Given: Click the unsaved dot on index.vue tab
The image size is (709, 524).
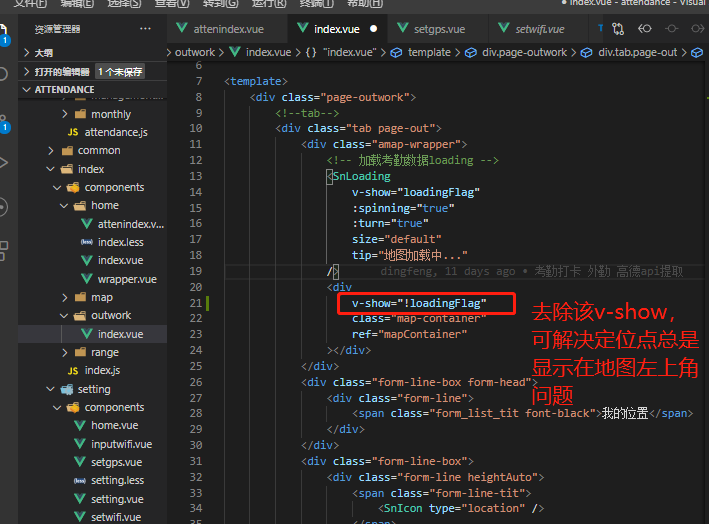Looking at the screenshot, I should (373, 28).
